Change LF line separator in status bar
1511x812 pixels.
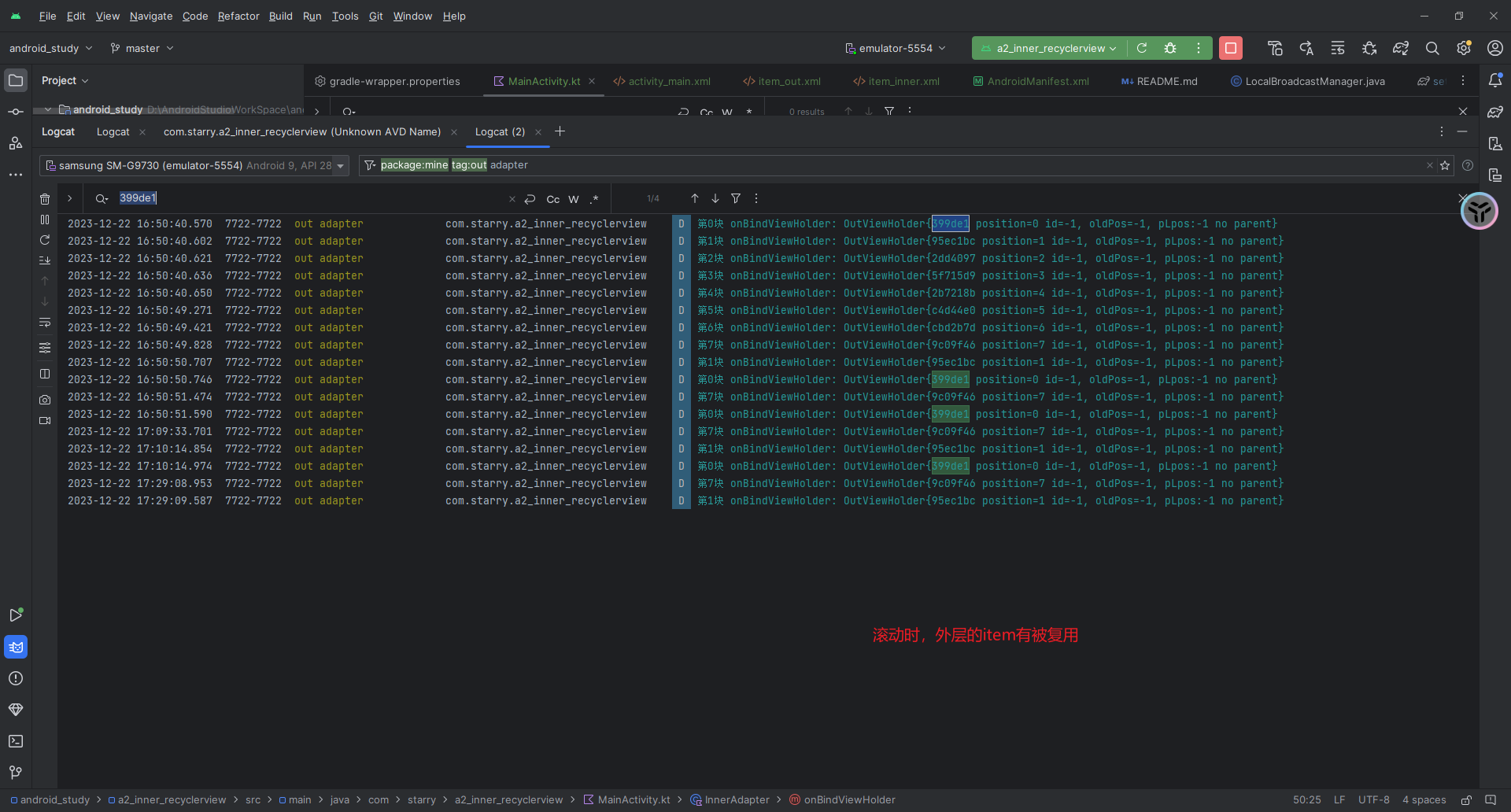pos(1339,799)
